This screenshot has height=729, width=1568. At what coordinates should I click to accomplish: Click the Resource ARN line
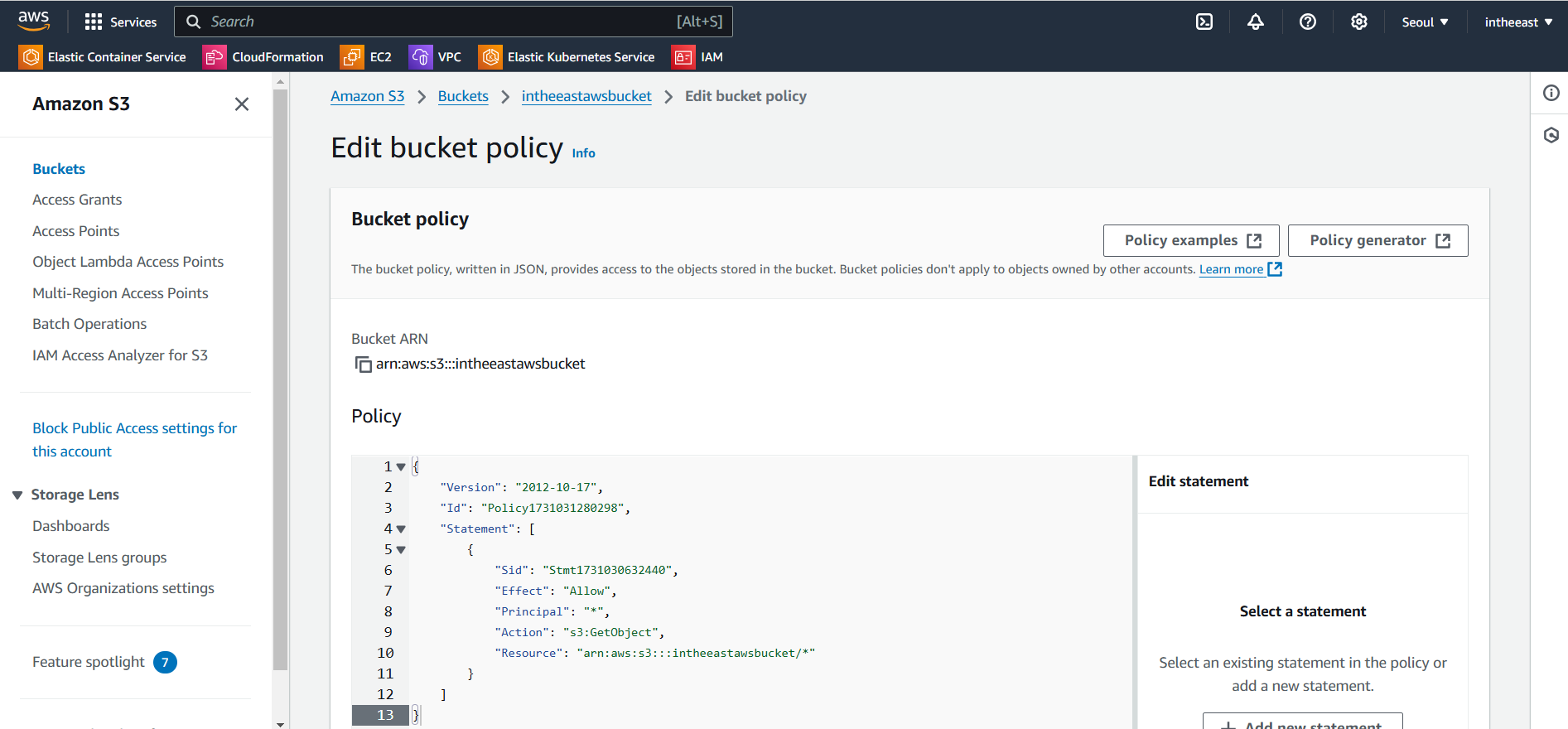pyautogui.click(x=655, y=653)
